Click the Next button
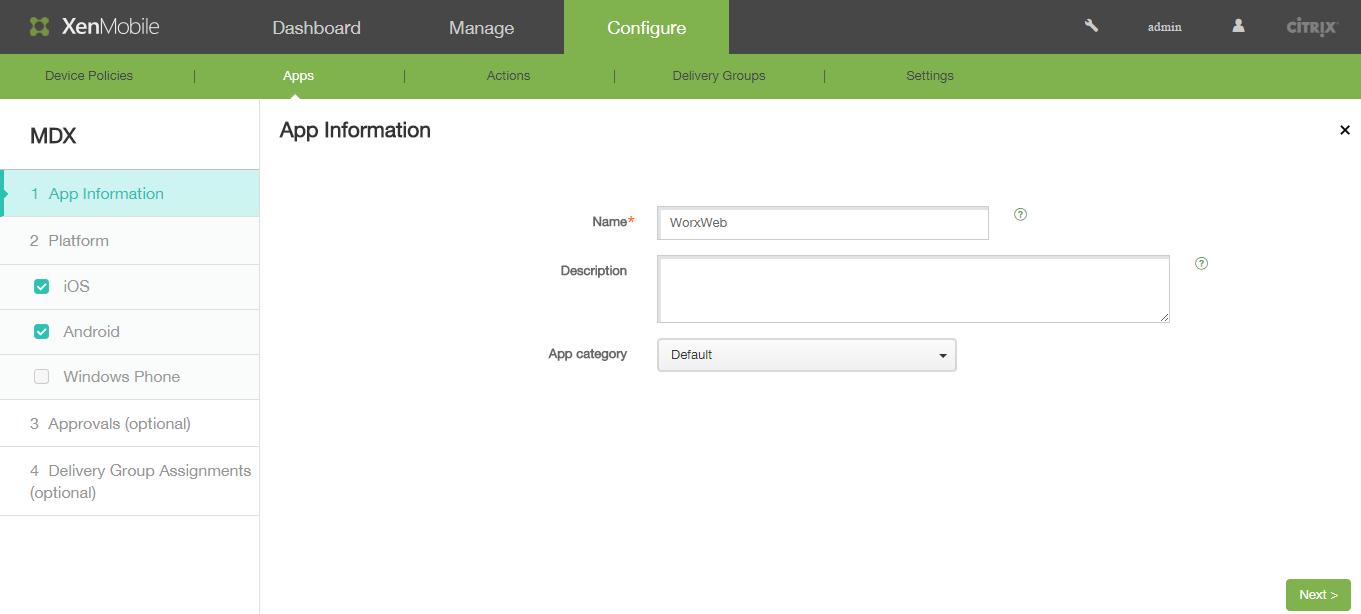The height and width of the screenshot is (614, 1361). pyautogui.click(x=1317, y=594)
